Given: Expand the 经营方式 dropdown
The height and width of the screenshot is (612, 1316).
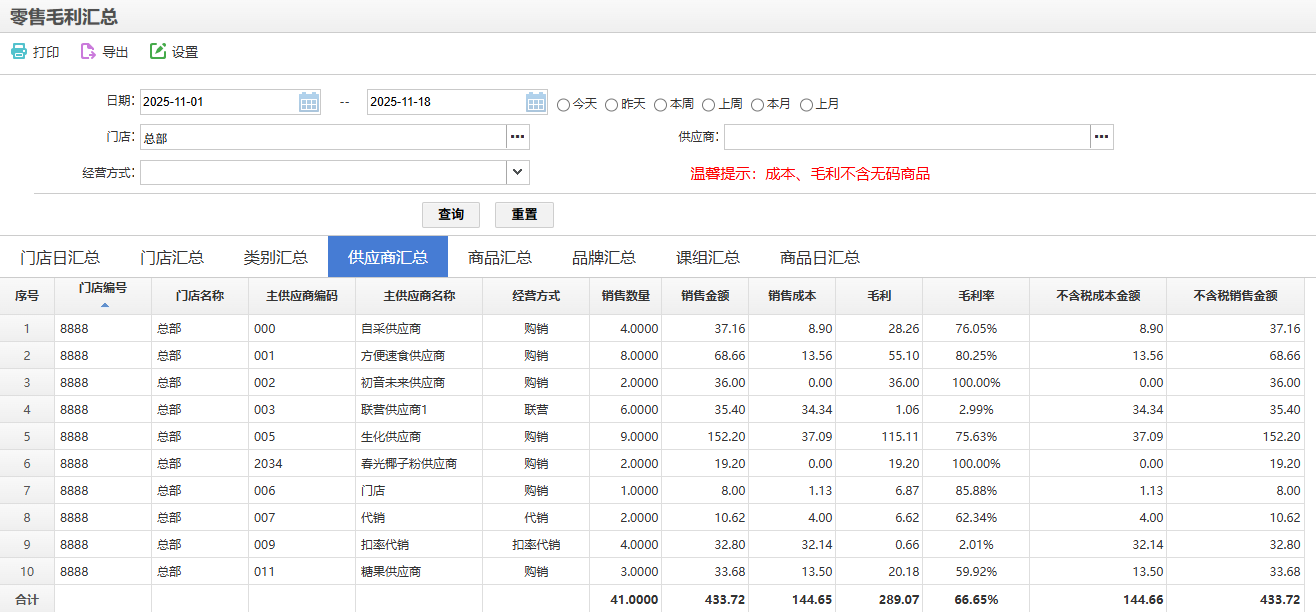Looking at the screenshot, I should [517, 172].
